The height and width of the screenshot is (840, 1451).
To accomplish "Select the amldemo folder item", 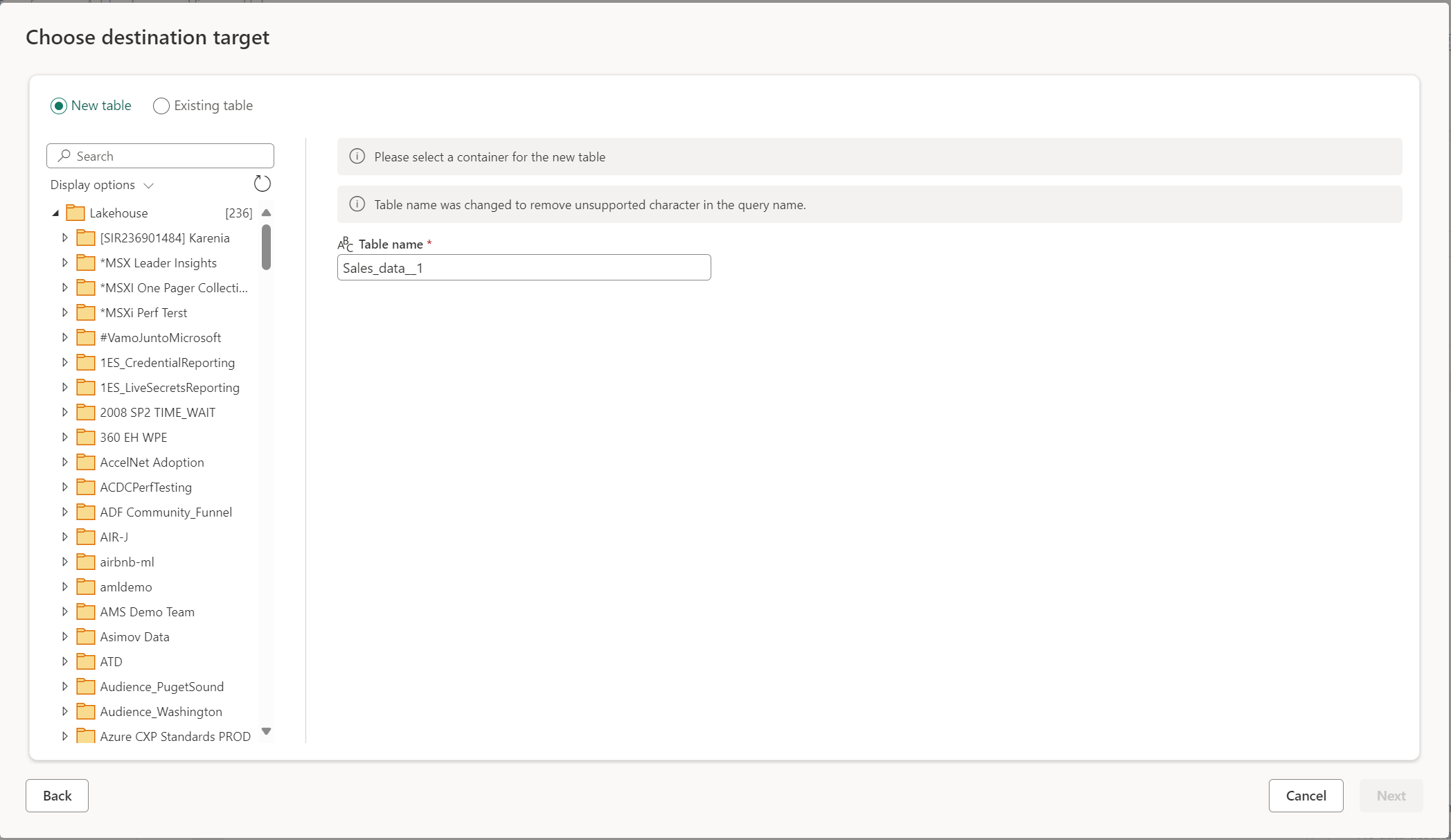I will point(126,586).
